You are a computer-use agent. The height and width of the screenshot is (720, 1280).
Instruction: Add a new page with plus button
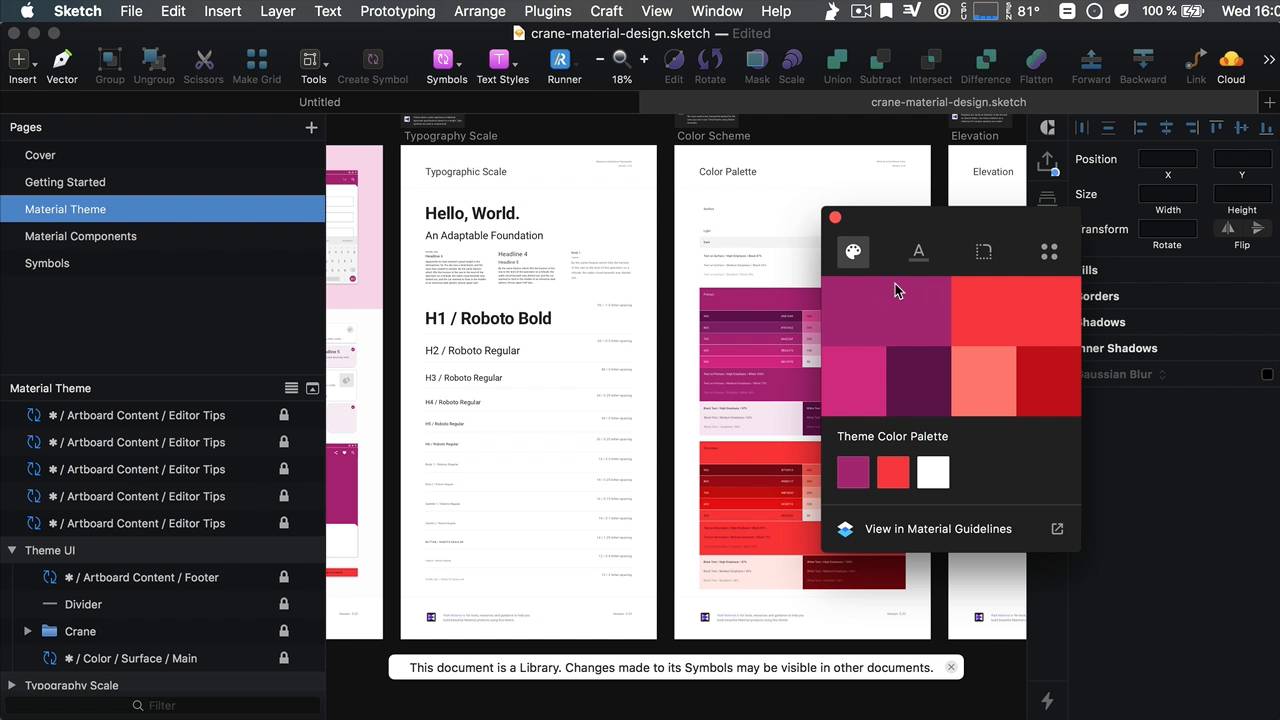[x=311, y=127]
